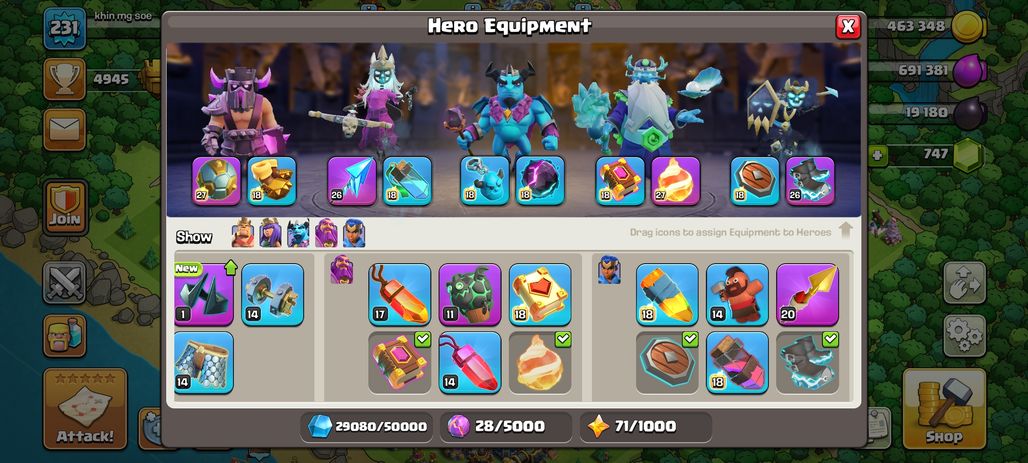
Task: Unequip the checked Eternal Tome book
Action: [x=399, y=362]
